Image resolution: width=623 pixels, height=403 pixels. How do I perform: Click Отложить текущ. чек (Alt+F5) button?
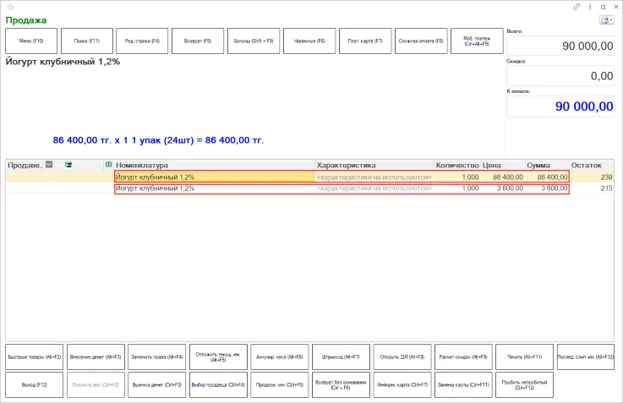point(218,357)
